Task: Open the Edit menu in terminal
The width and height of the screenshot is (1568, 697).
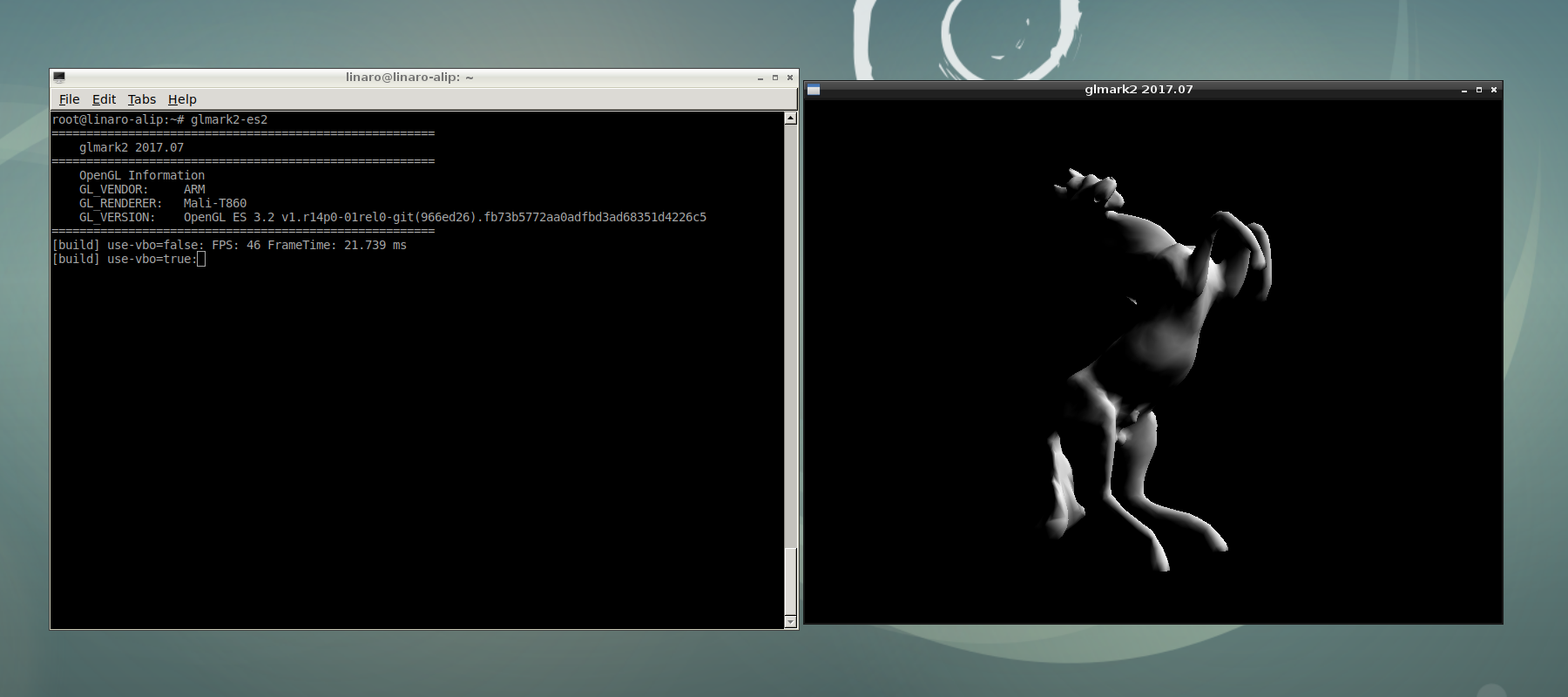Action: [104, 99]
